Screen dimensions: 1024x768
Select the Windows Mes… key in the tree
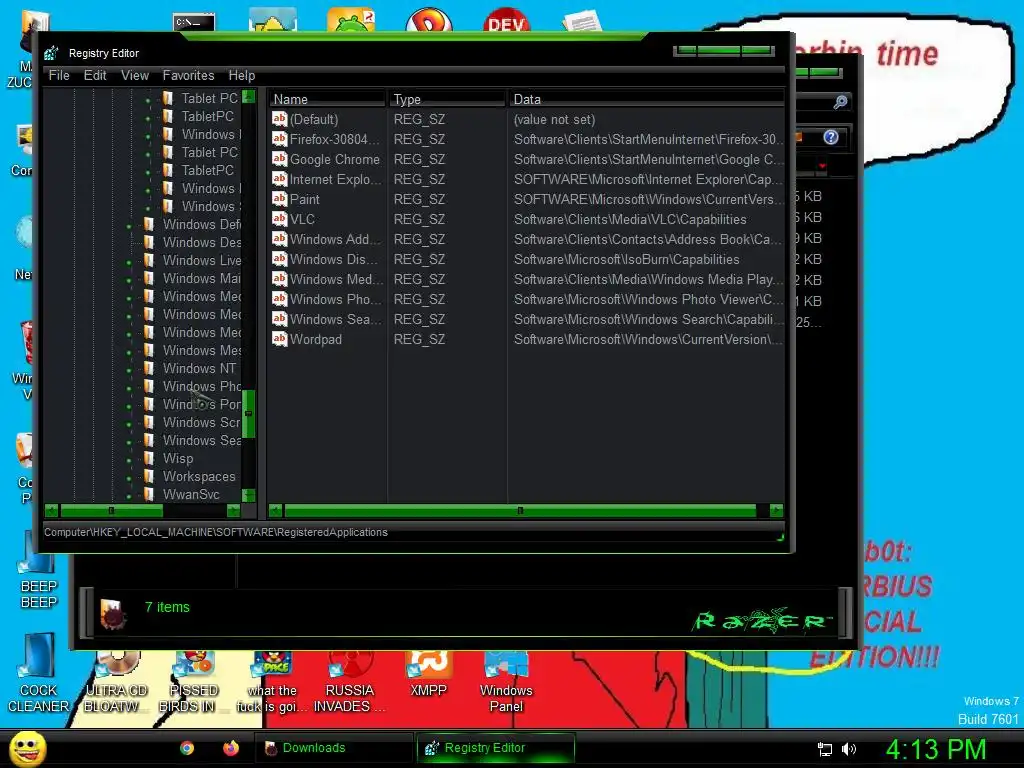point(202,350)
